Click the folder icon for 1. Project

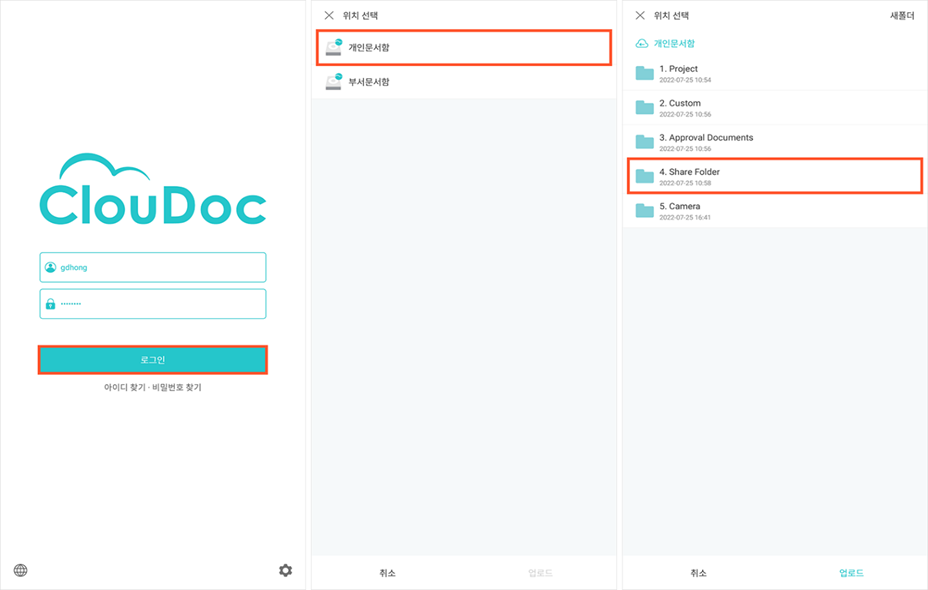(x=645, y=73)
